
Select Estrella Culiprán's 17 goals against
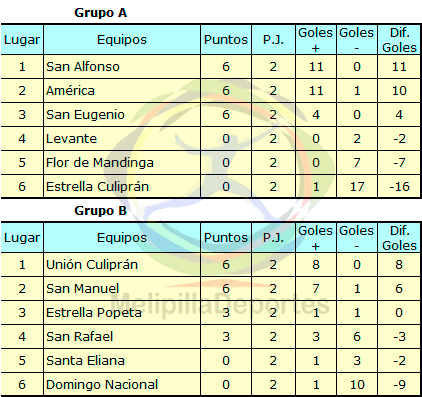[357, 186]
